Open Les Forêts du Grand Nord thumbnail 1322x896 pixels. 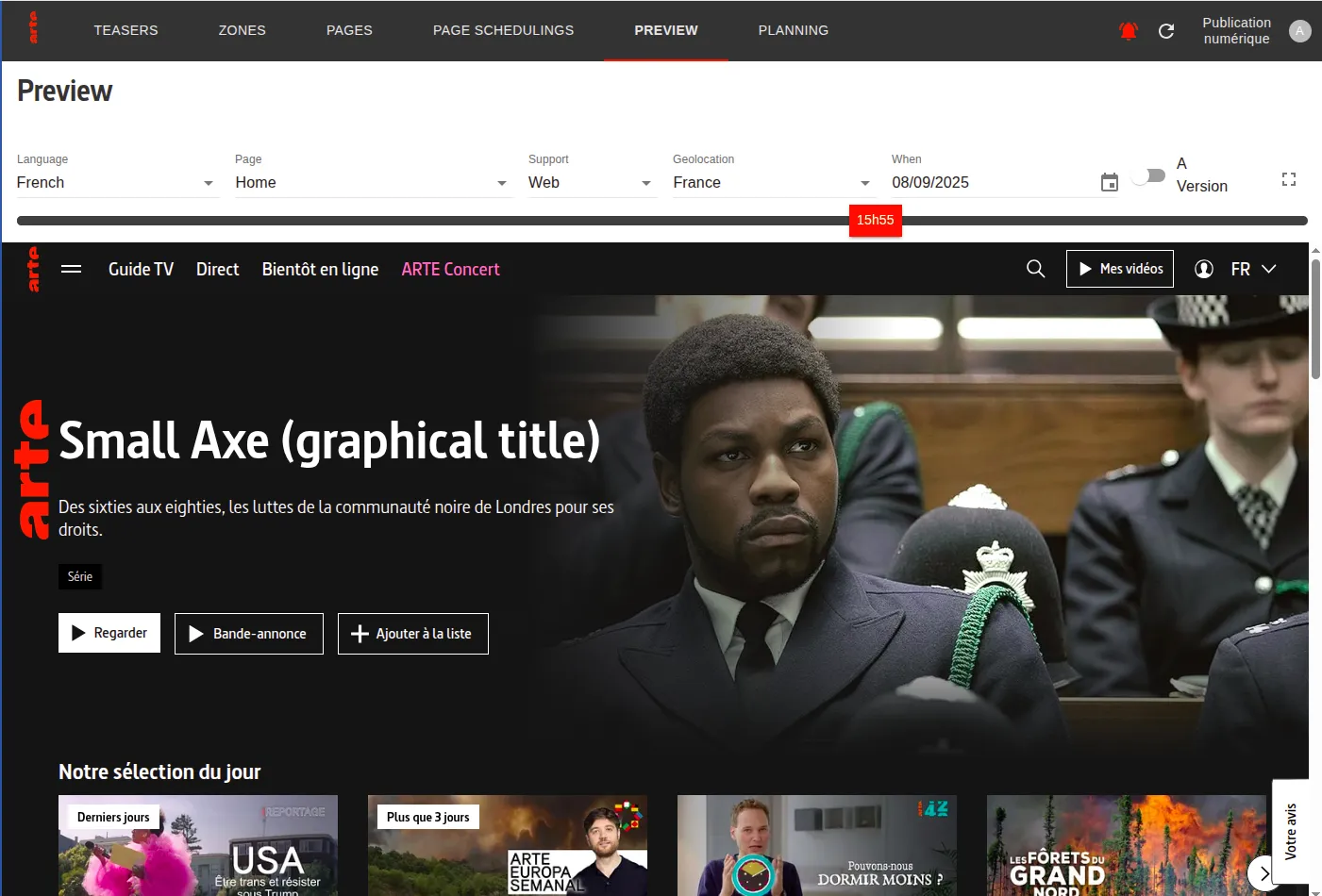(1127, 846)
